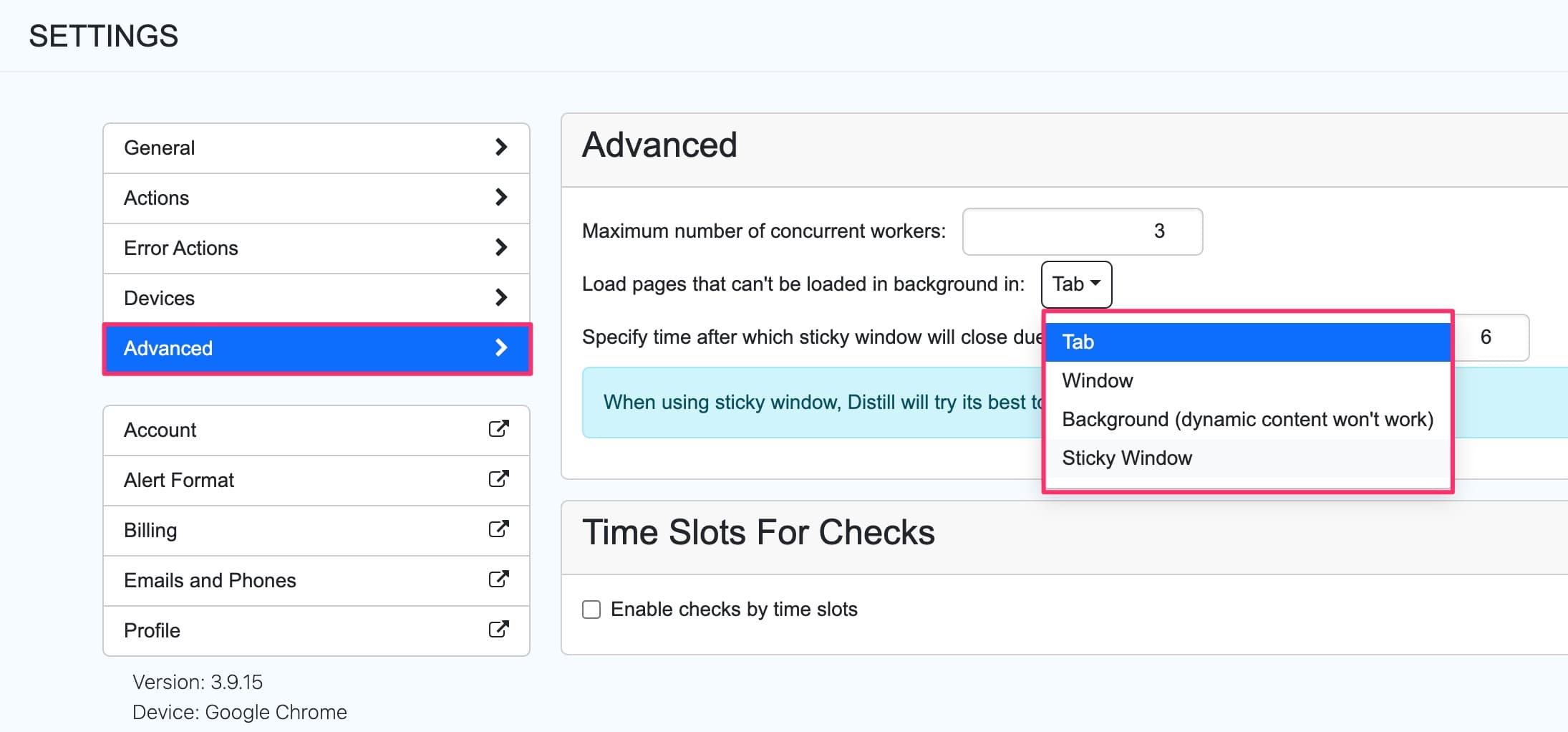
Task: Click the chevron next to General
Action: coord(501,148)
